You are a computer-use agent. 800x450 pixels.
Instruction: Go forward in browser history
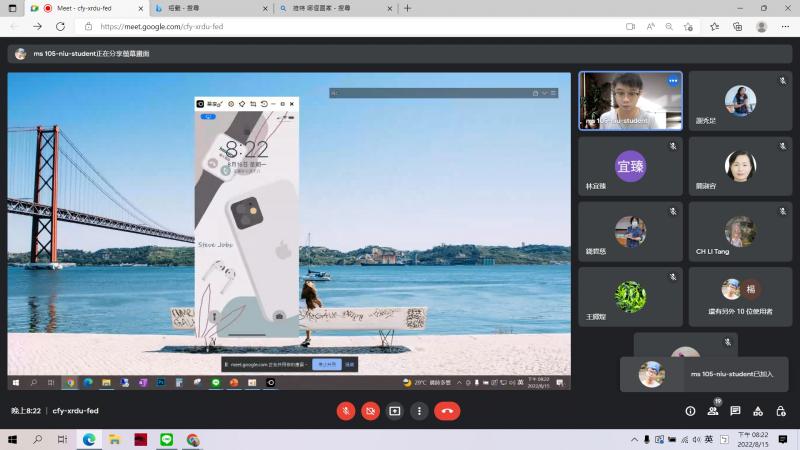click(x=37, y=27)
